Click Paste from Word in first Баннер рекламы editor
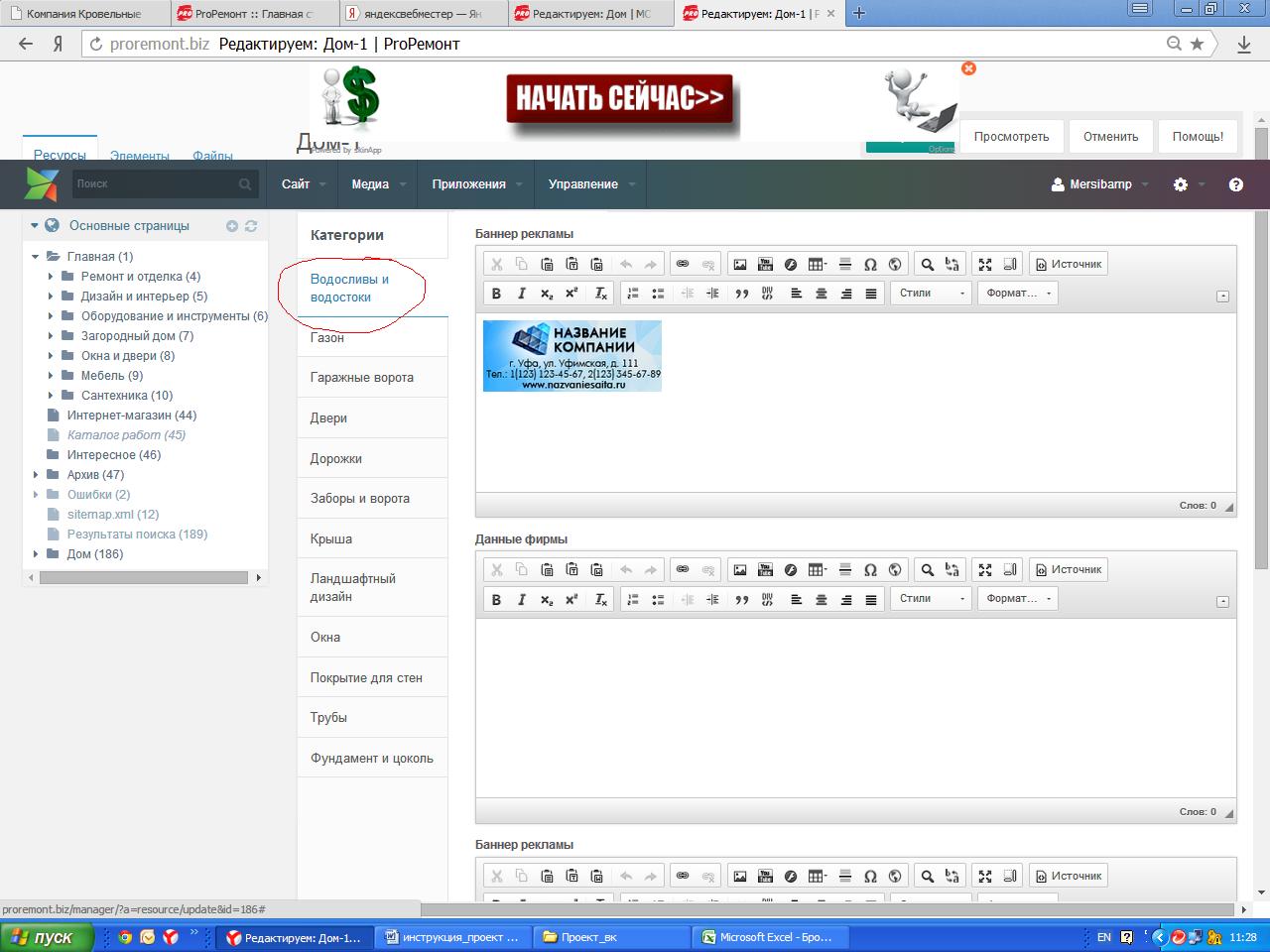The height and width of the screenshot is (952, 1270). 596,264
